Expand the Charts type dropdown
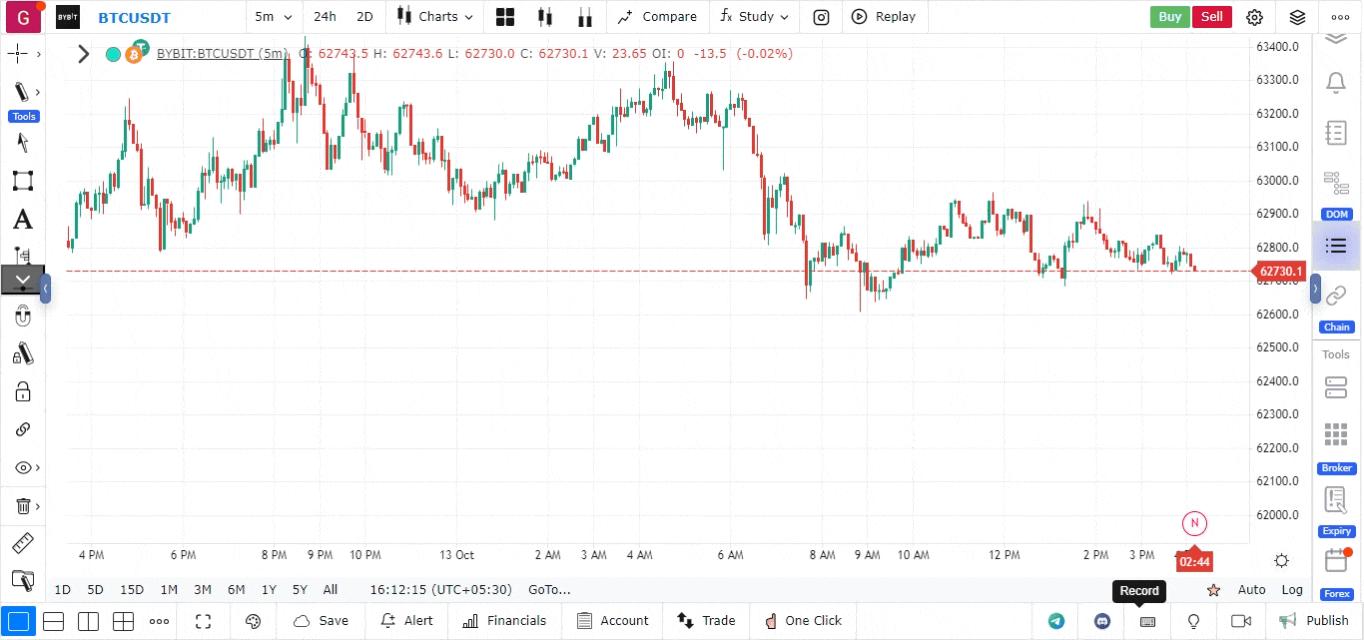Viewport: 1364px width, 640px height. tap(435, 17)
